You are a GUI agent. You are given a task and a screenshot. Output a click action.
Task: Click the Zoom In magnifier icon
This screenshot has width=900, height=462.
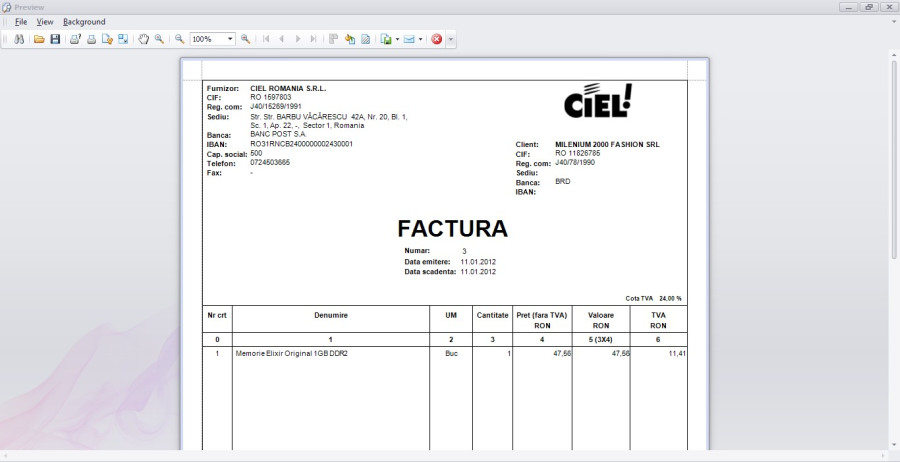246,39
